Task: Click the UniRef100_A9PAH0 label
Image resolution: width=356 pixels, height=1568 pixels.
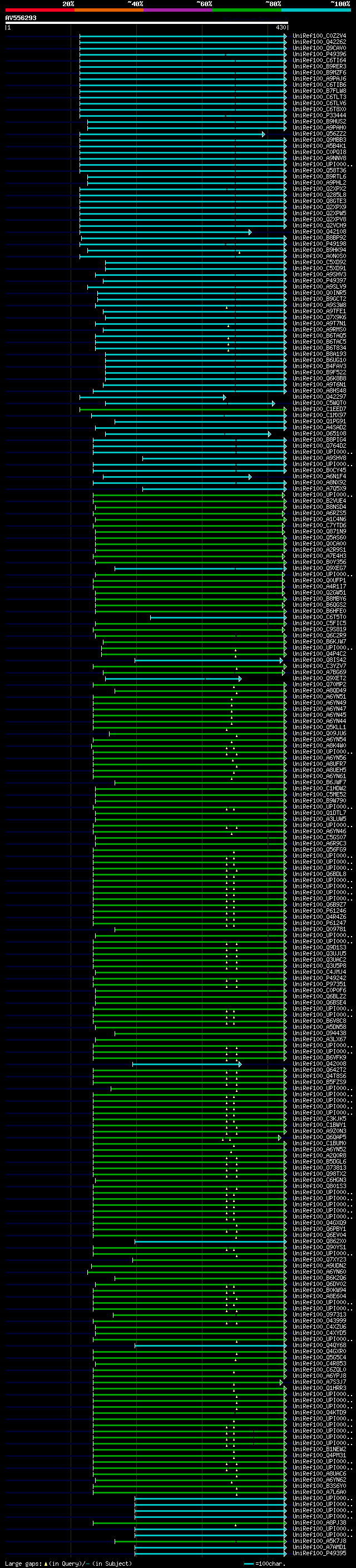Action: click(x=319, y=128)
